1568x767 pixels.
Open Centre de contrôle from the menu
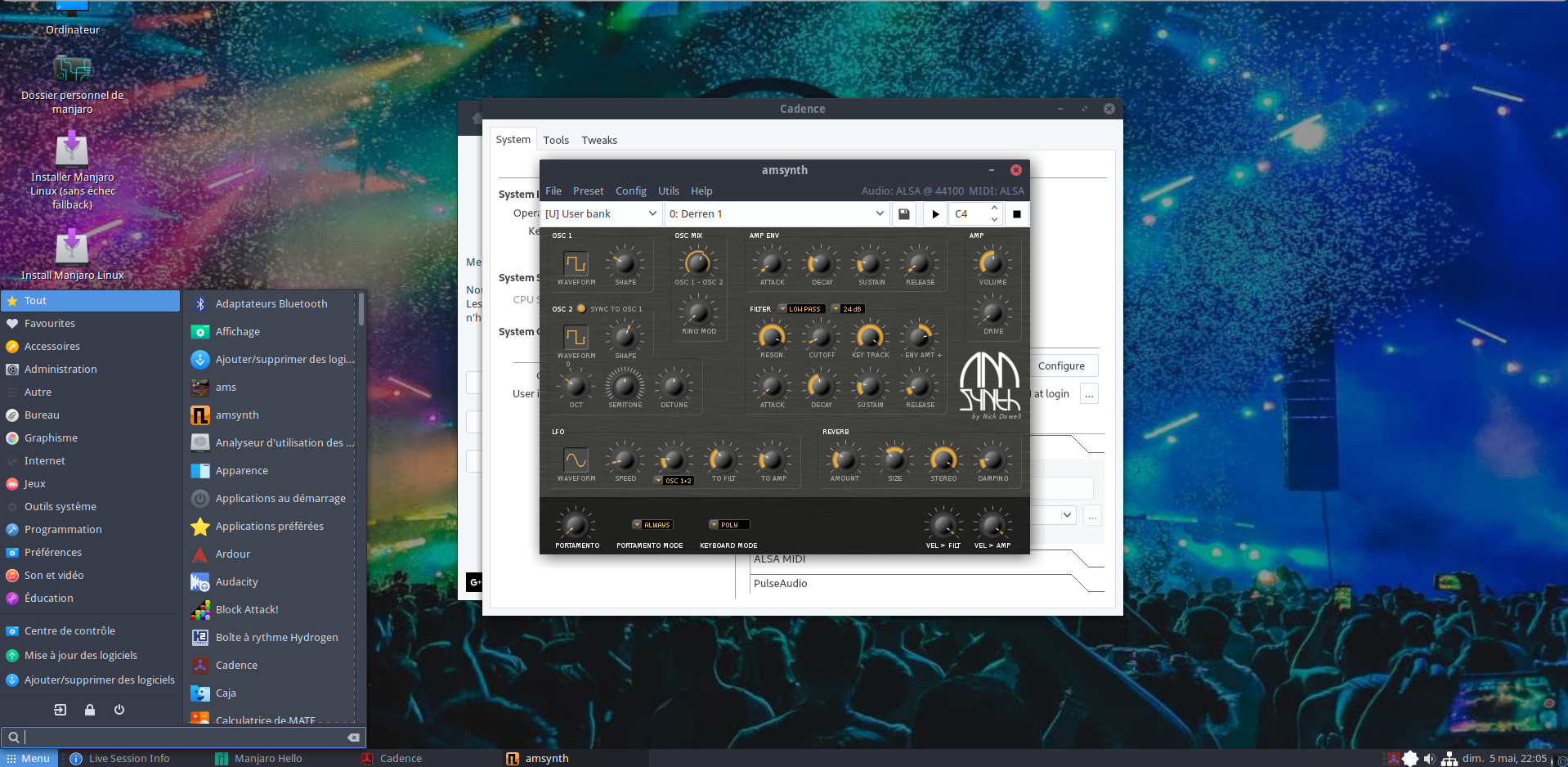click(90, 631)
